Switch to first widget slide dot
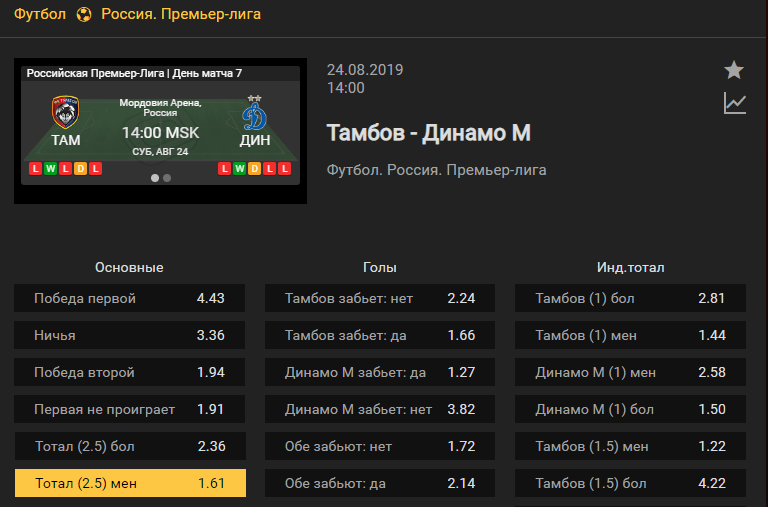The width and height of the screenshot is (768, 507). tap(155, 178)
